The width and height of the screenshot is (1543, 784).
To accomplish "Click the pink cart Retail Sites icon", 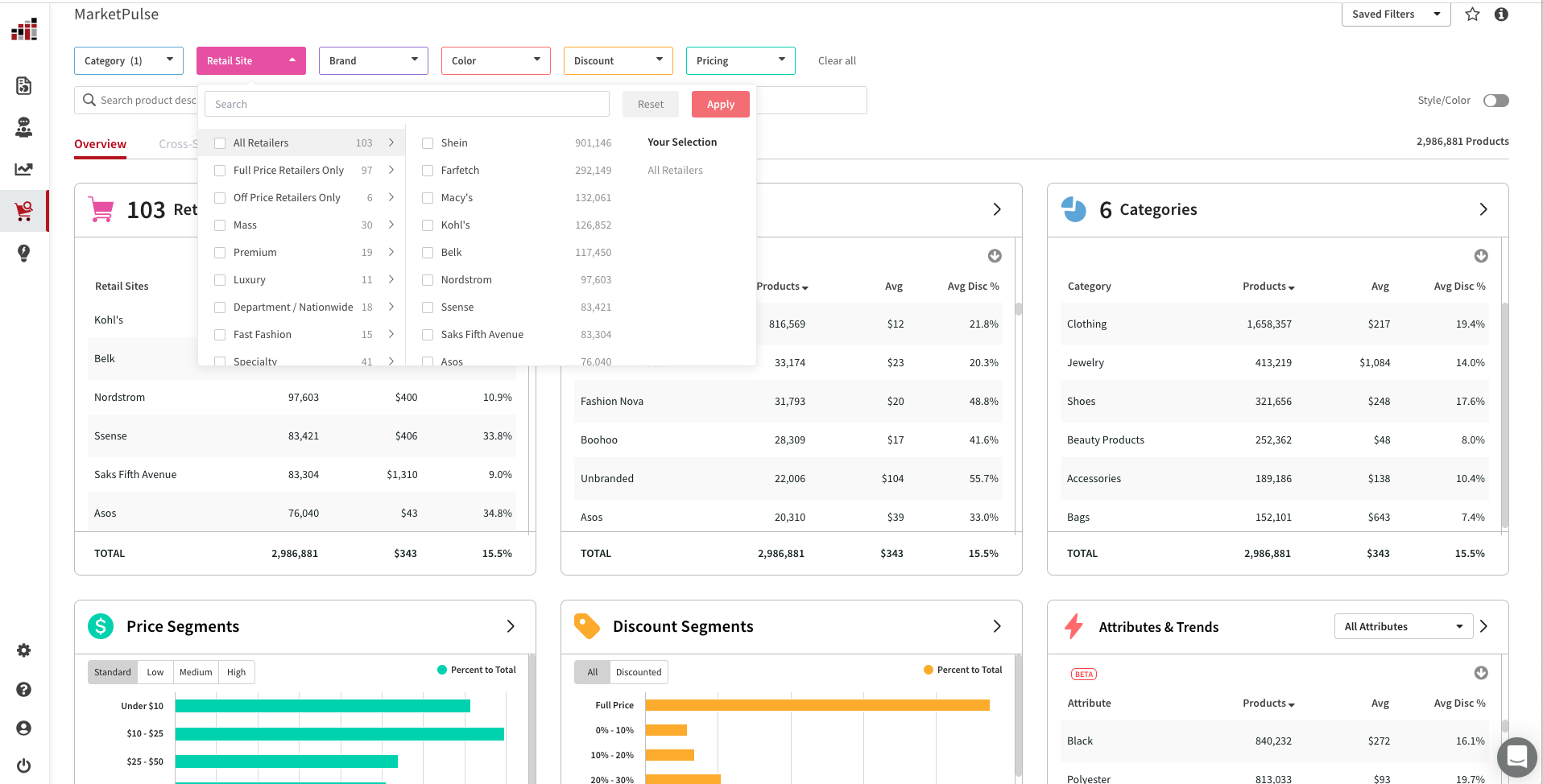I will [101, 209].
